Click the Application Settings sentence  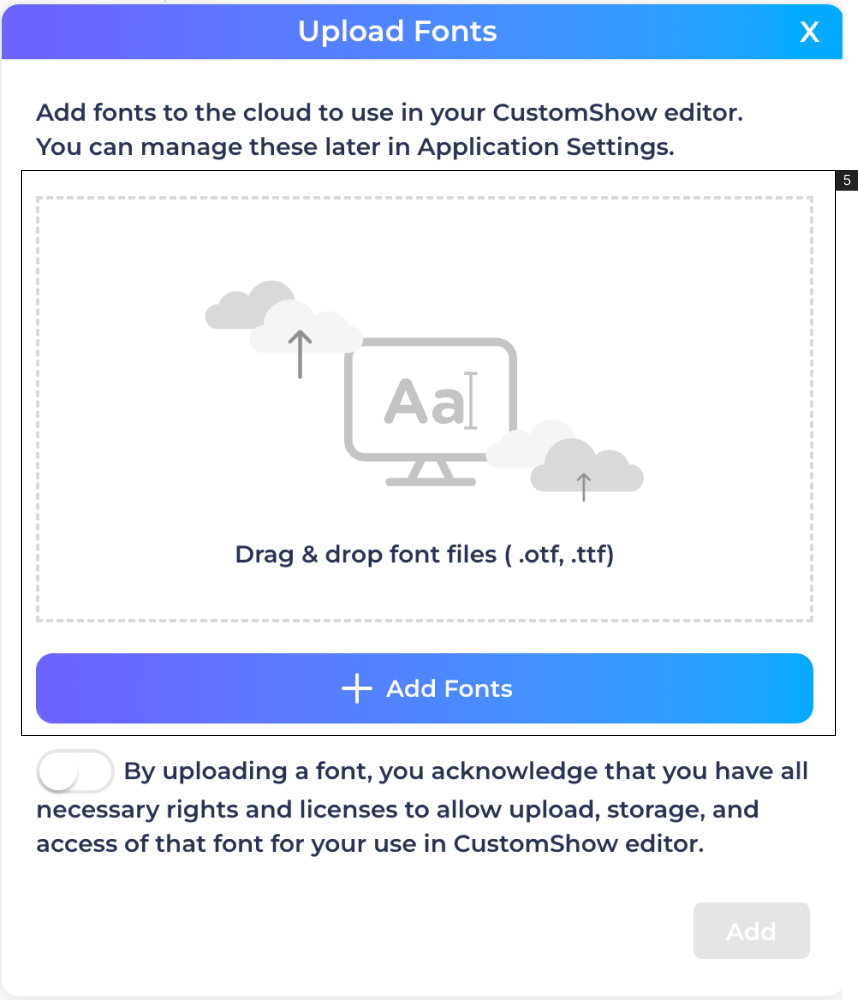coord(355,147)
